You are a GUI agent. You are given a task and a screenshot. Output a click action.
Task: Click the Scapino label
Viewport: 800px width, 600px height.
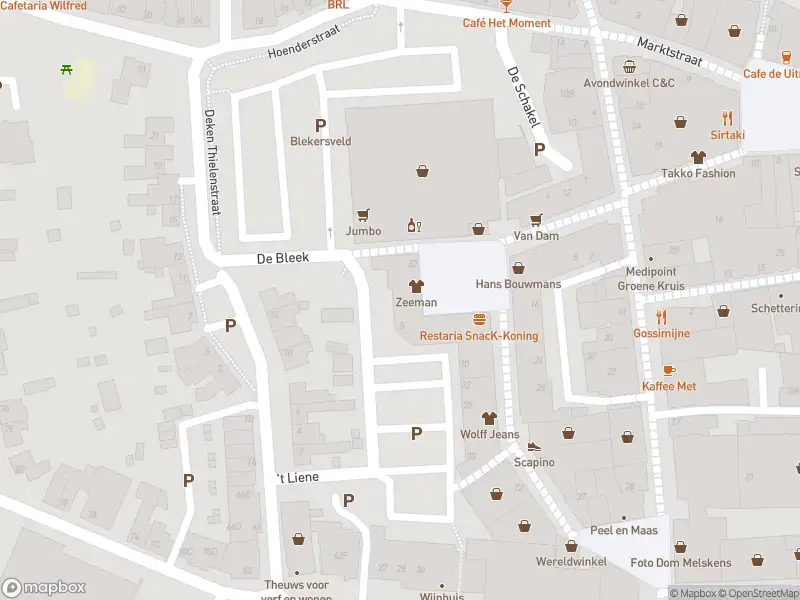click(x=534, y=462)
